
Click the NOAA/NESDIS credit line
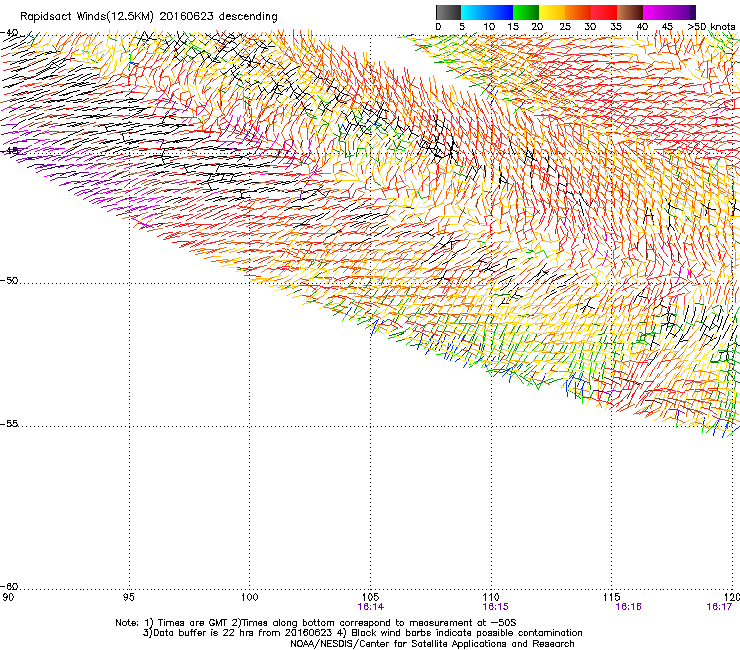point(432,644)
